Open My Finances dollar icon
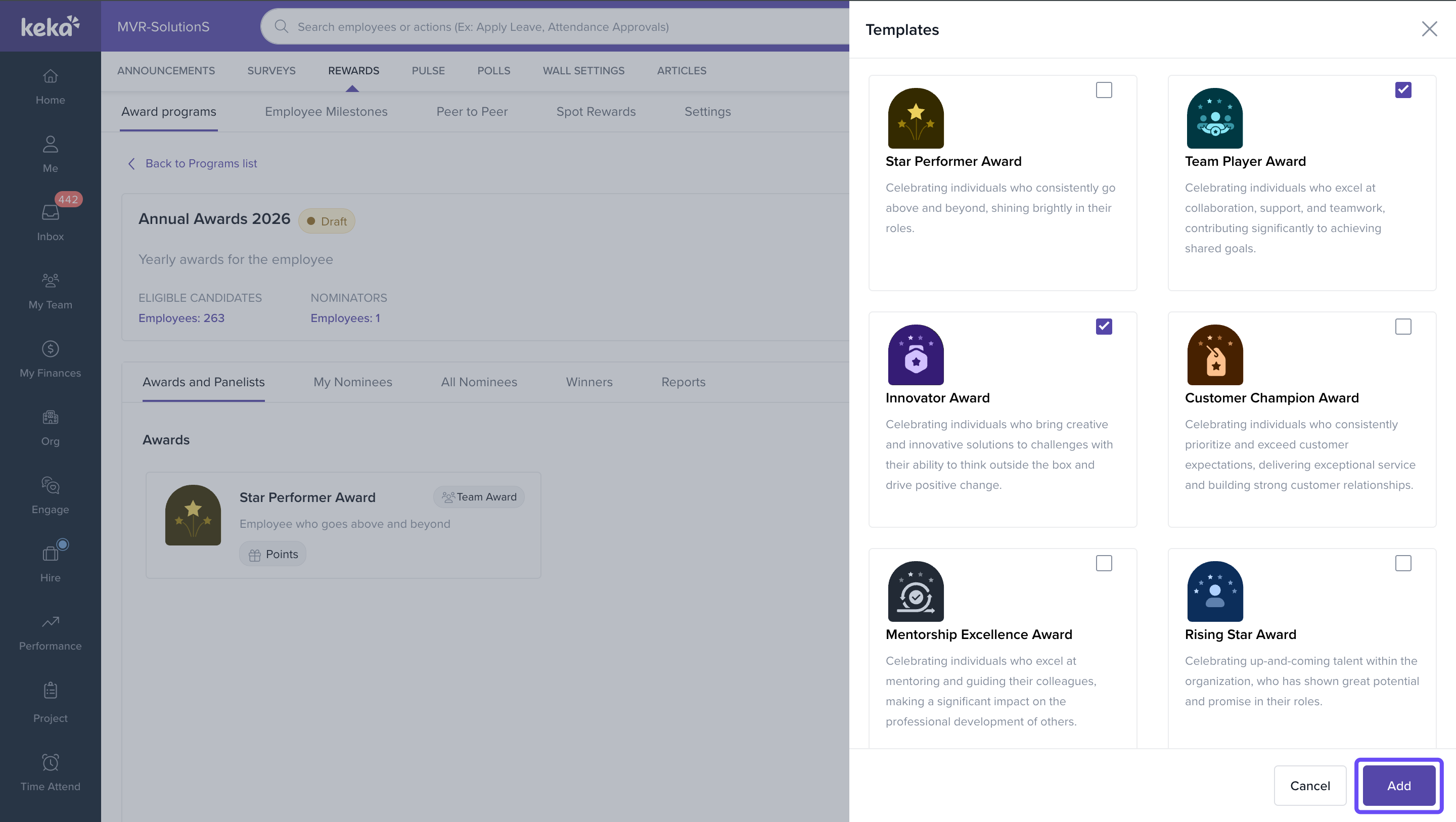 click(x=51, y=349)
